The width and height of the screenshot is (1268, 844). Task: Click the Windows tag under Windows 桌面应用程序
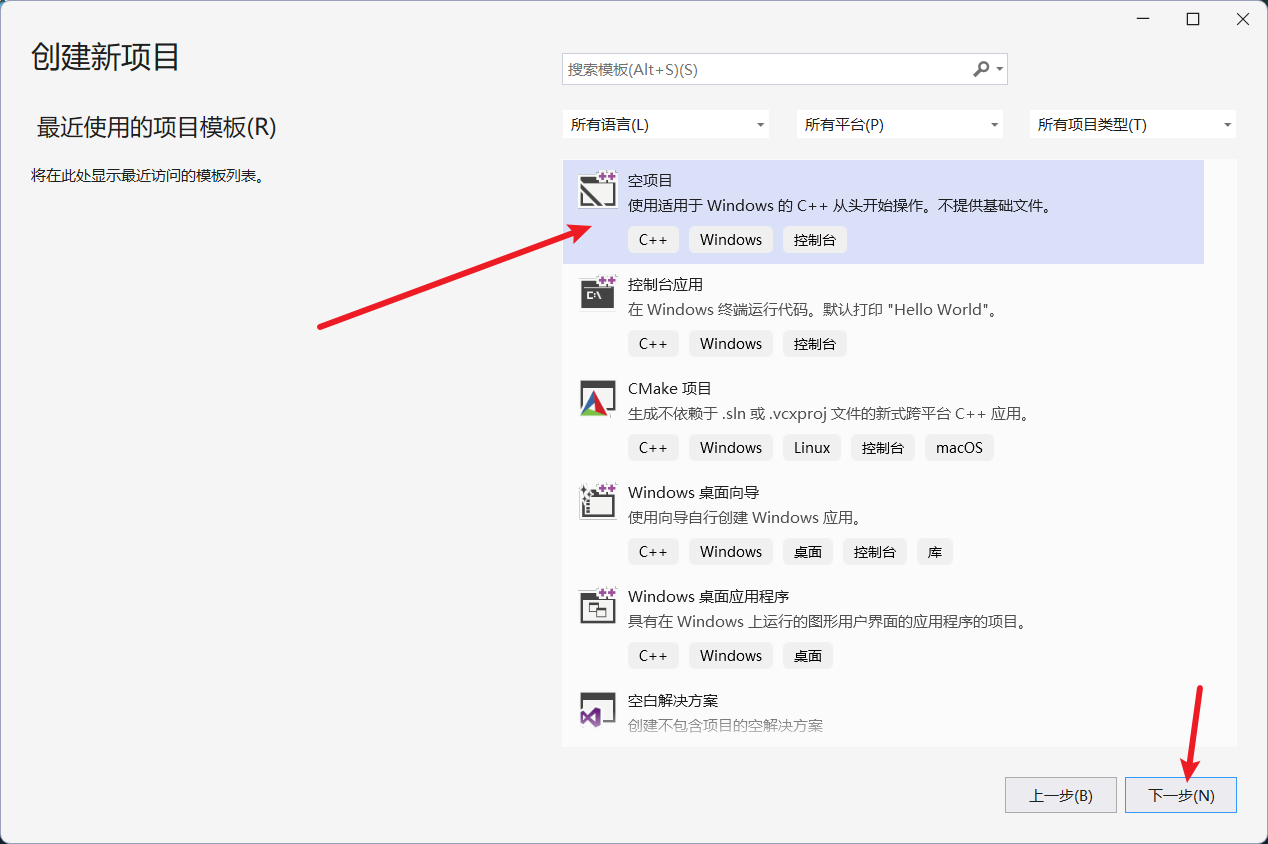coord(731,656)
